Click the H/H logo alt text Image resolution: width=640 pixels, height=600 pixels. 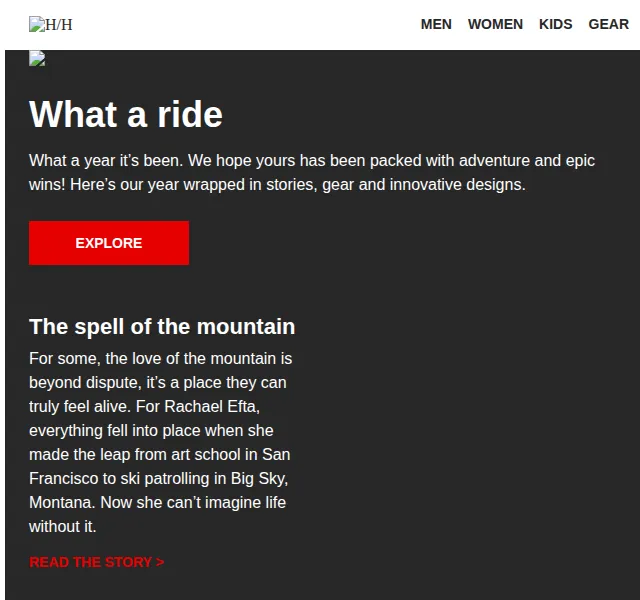pos(59,25)
